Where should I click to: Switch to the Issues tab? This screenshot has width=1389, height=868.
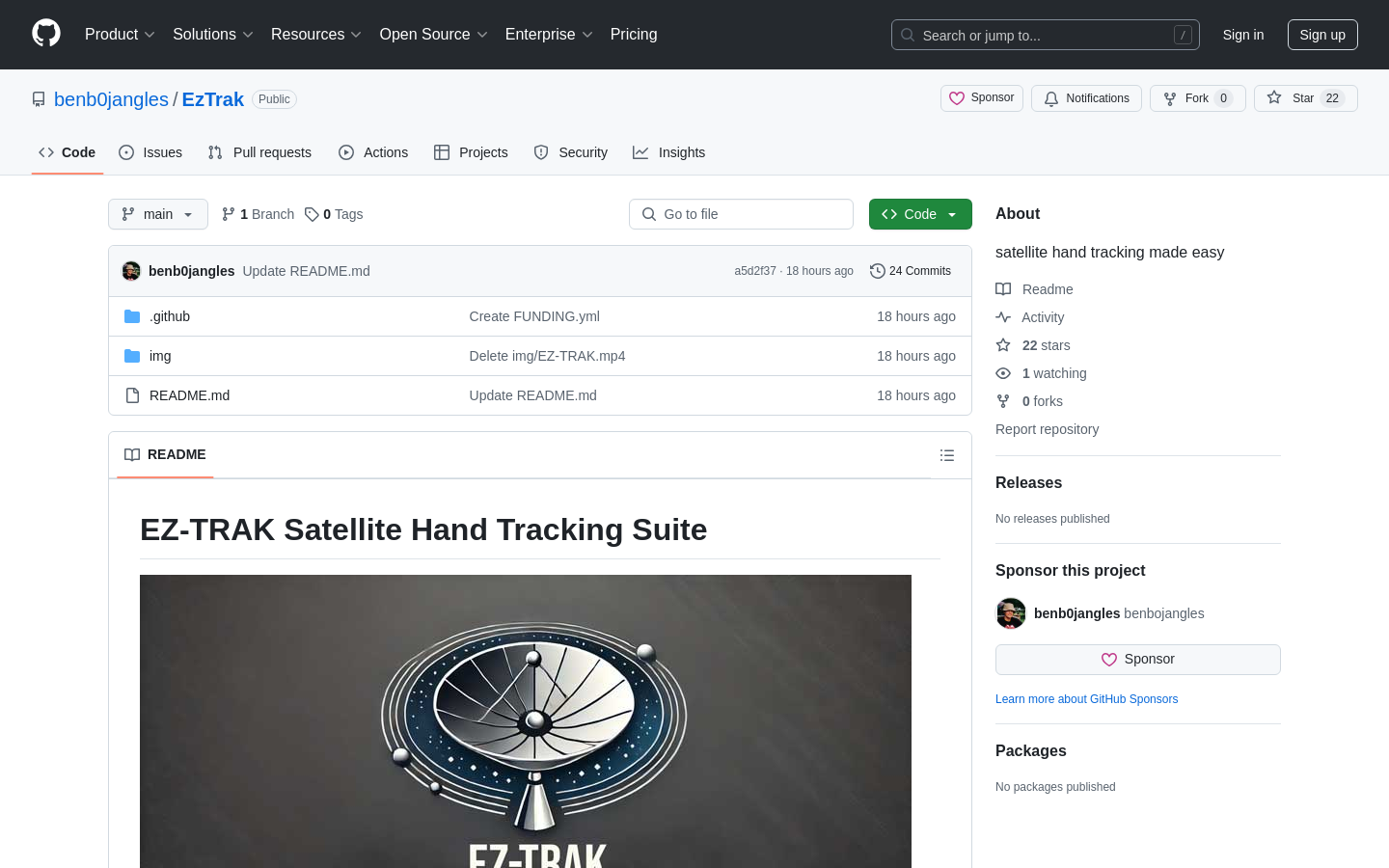150,152
